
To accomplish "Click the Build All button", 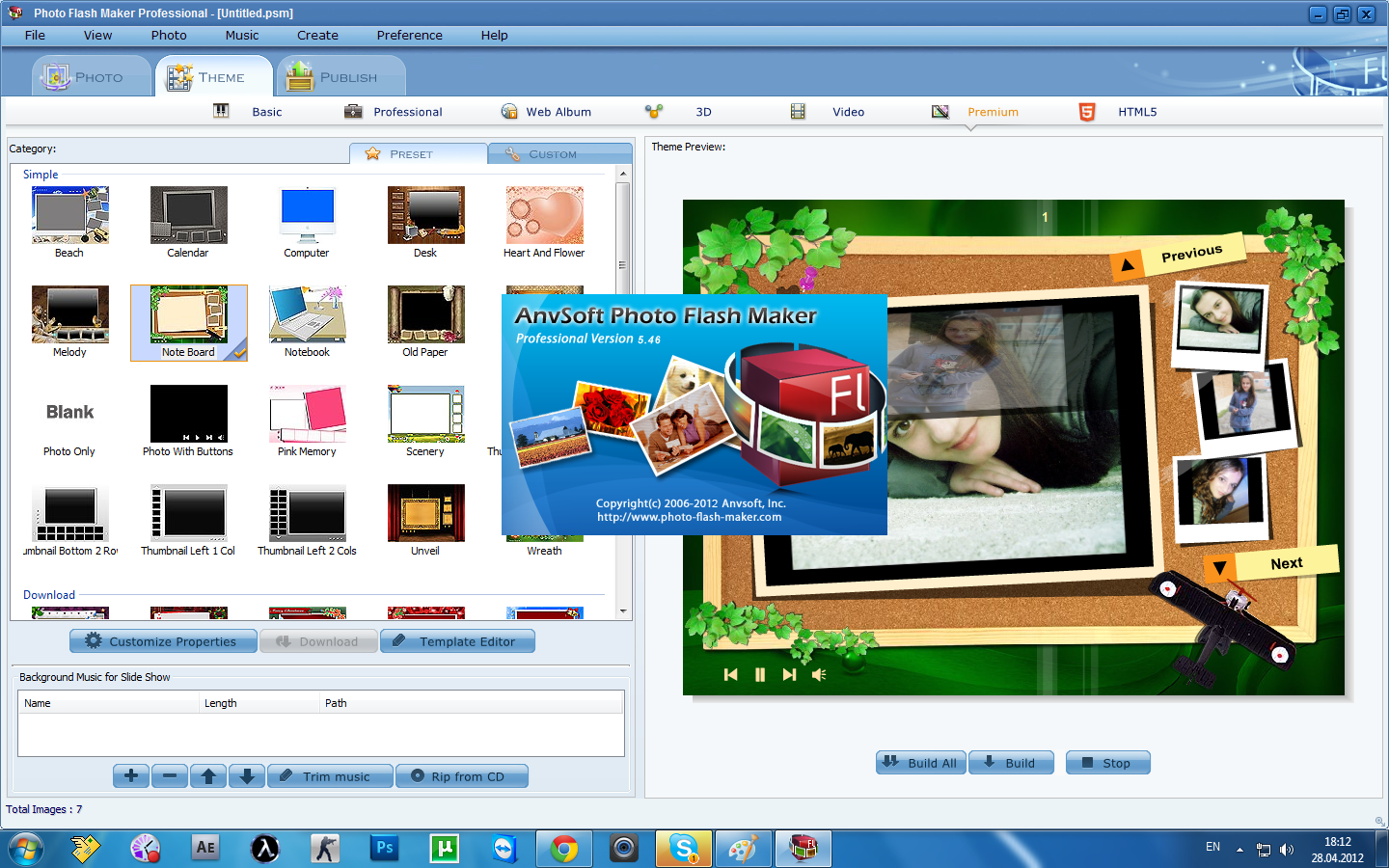I will tap(921, 763).
